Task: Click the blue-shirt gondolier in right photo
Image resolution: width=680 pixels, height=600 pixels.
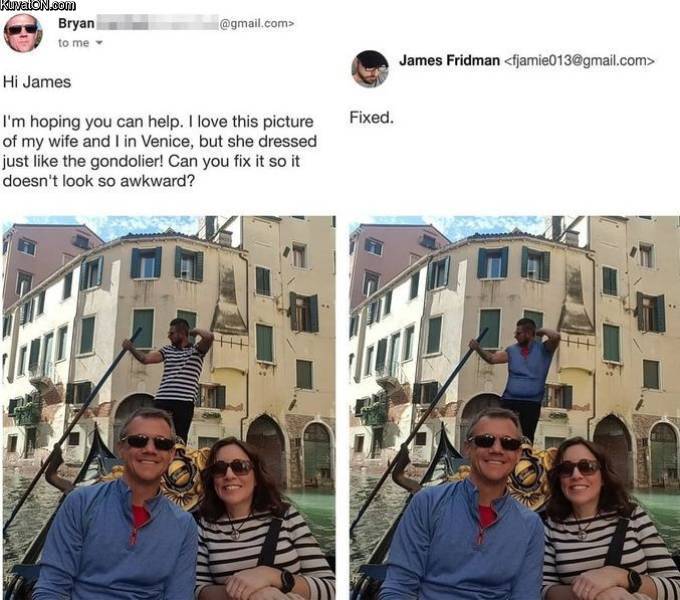Action: (x=520, y=375)
